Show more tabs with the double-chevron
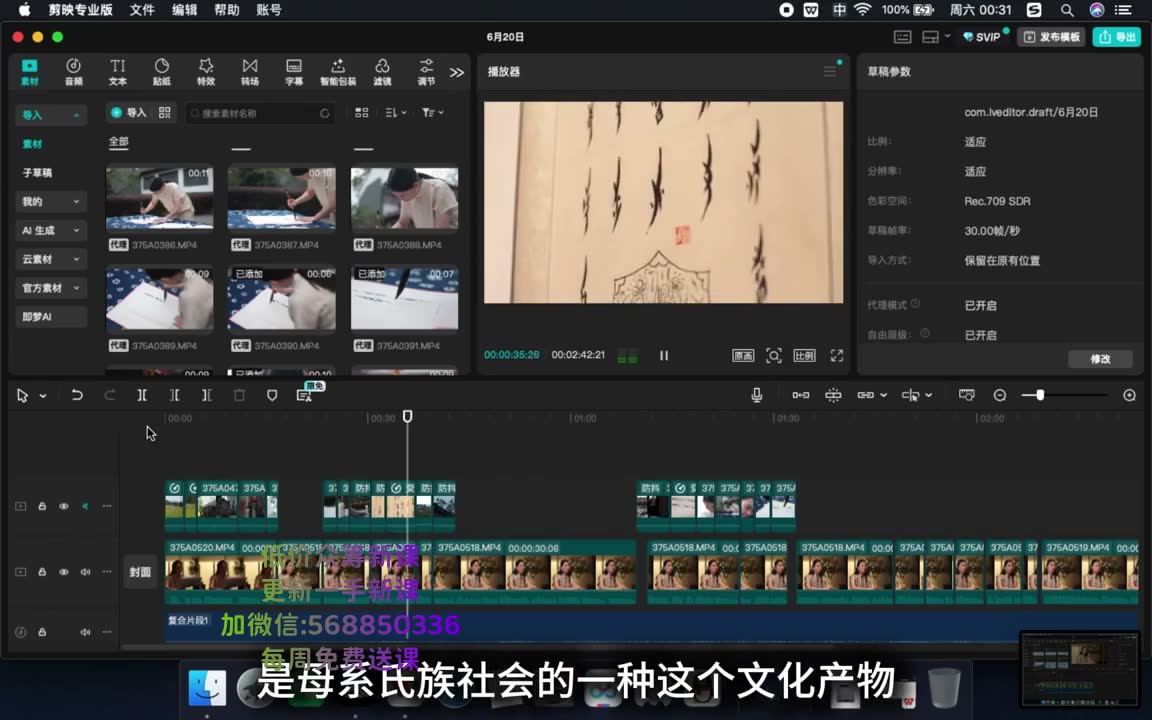Viewport: 1152px width, 720px height. (x=457, y=73)
